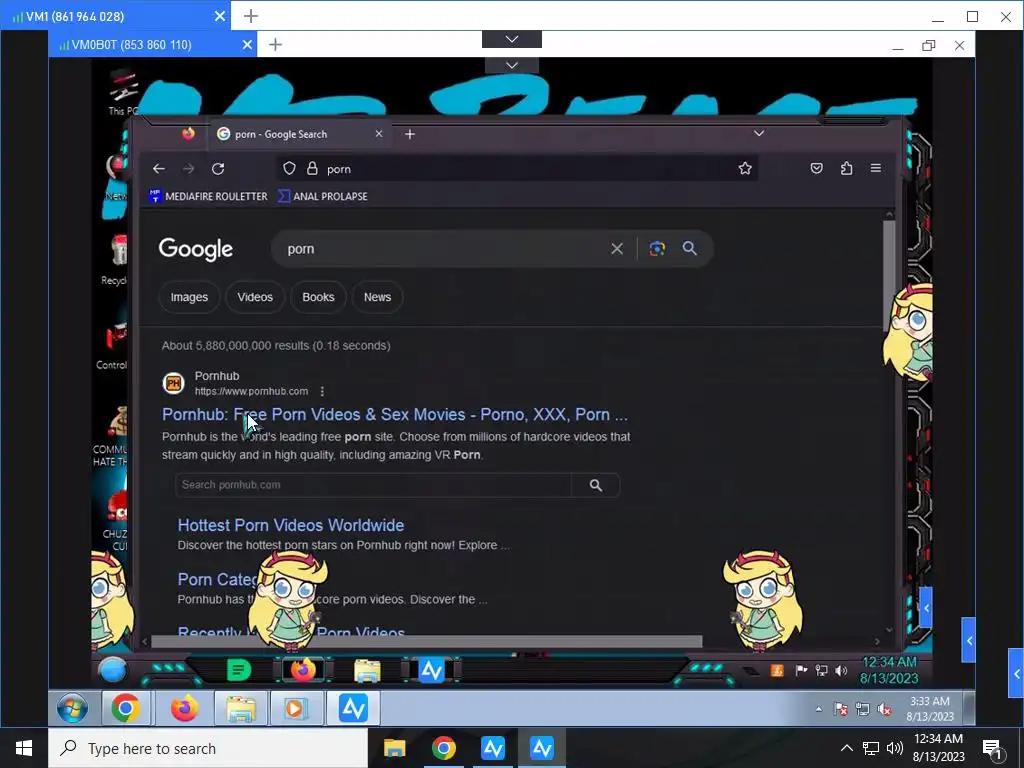Filter Google results by News
This screenshot has height=768, width=1024.
click(377, 297)
